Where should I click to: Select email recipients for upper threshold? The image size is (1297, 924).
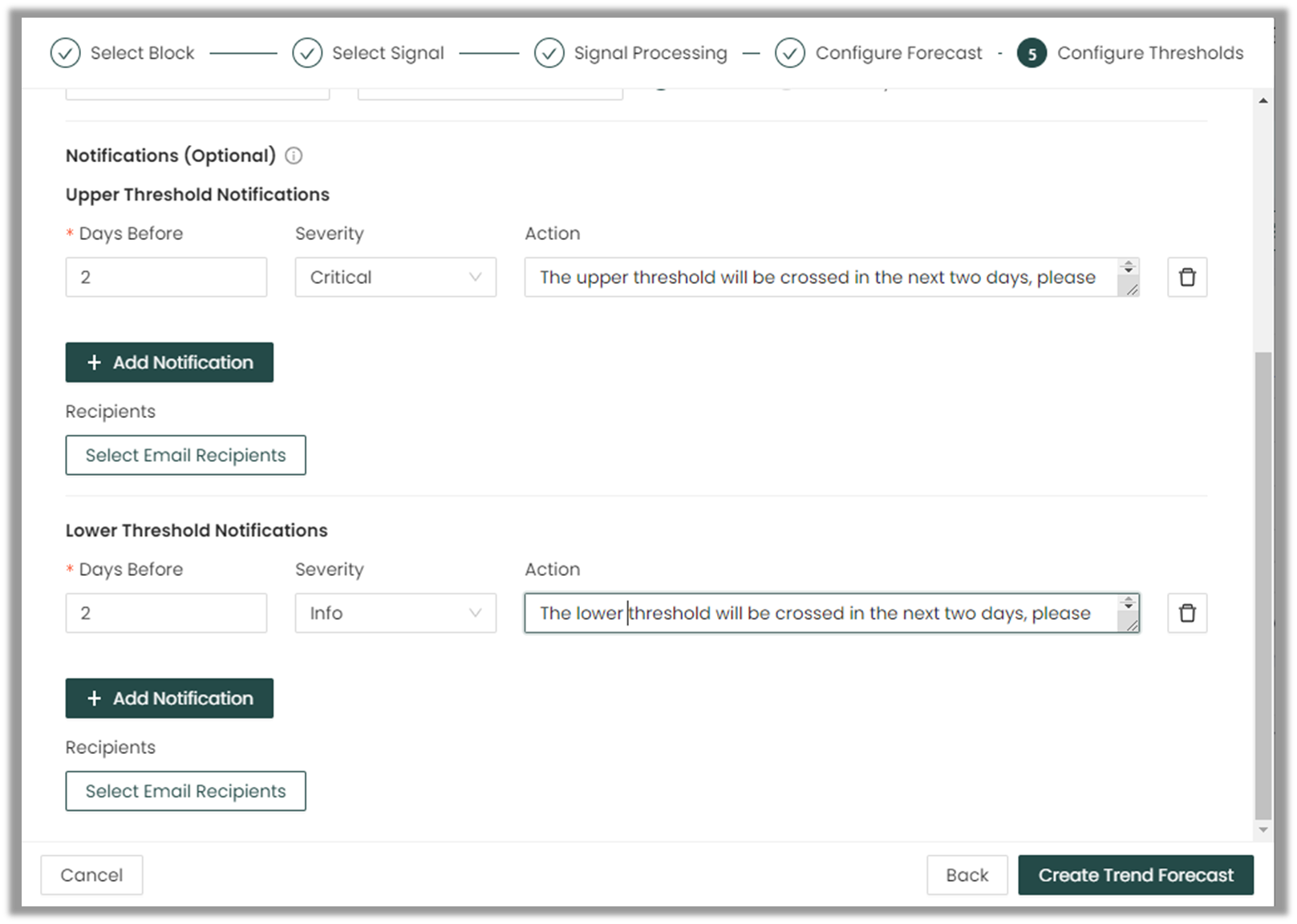click(x=185, y=456)
